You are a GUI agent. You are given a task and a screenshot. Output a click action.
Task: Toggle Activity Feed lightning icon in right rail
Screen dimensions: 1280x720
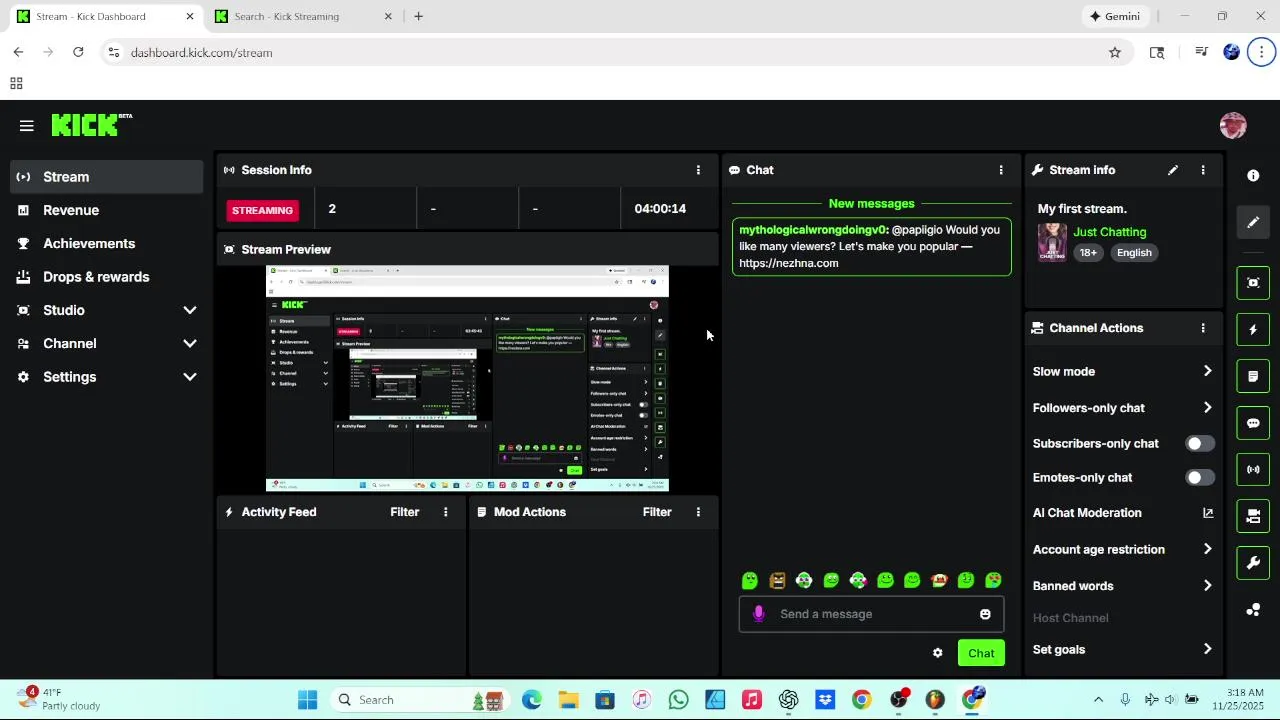click(1253, 330)
